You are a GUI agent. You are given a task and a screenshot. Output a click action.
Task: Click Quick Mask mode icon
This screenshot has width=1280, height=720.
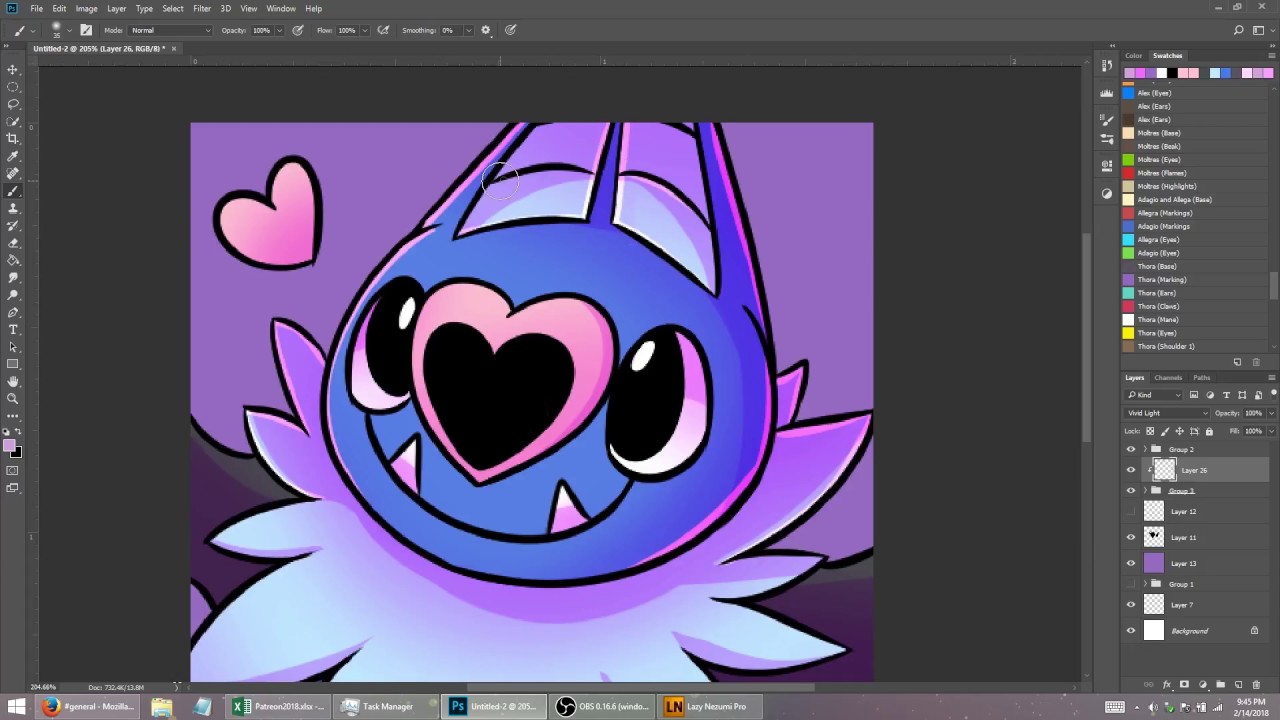pyautogui.click(x=13, y=470)
